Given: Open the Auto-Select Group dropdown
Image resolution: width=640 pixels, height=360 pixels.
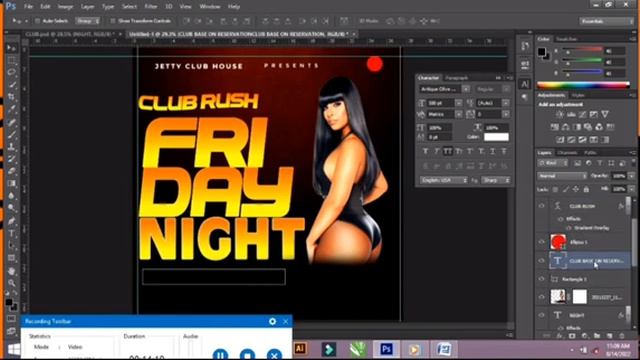Looking at the screenshot, I should (x=88, y=21).
